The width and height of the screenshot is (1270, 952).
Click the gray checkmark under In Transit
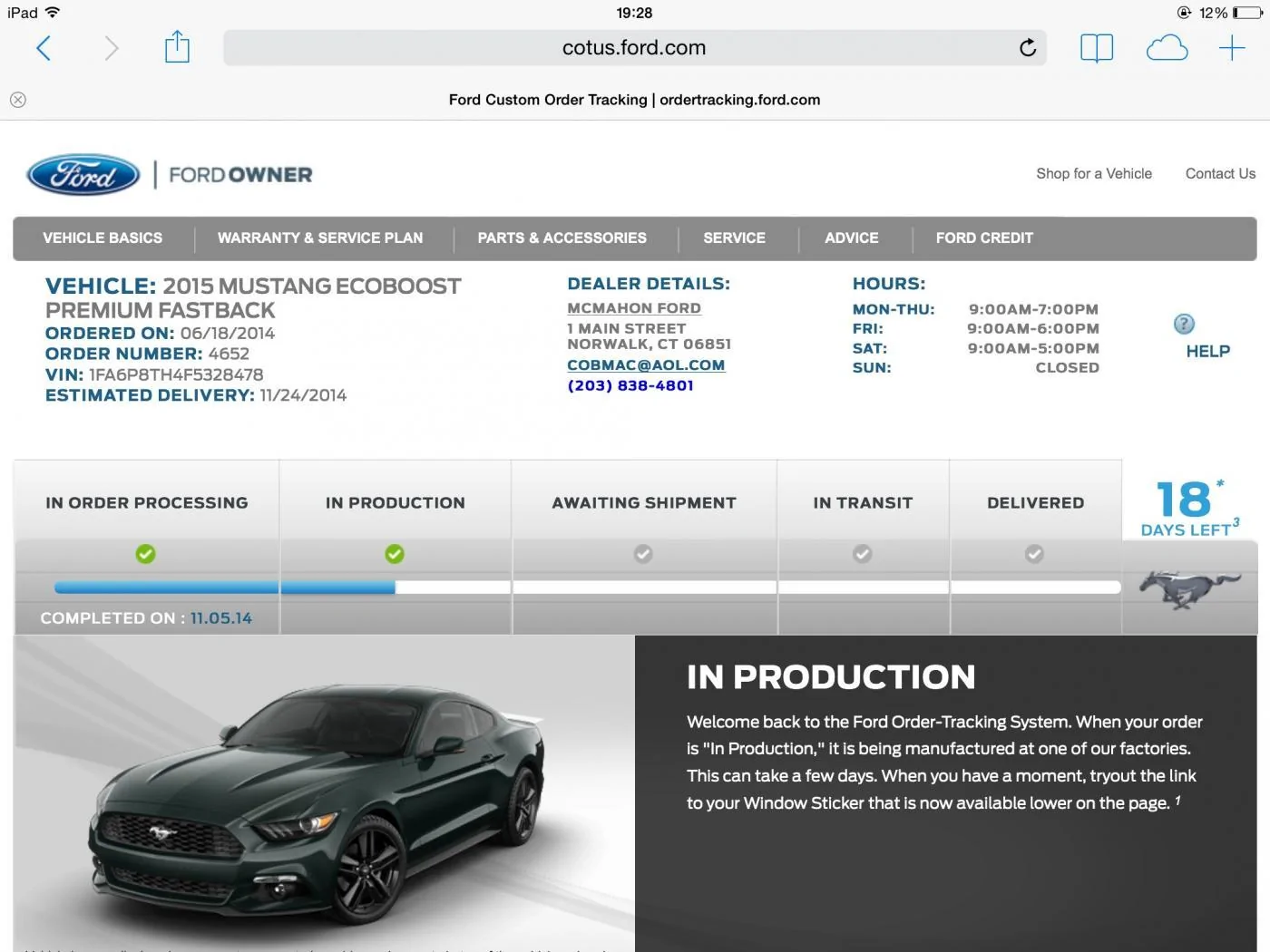pos(863,554)
